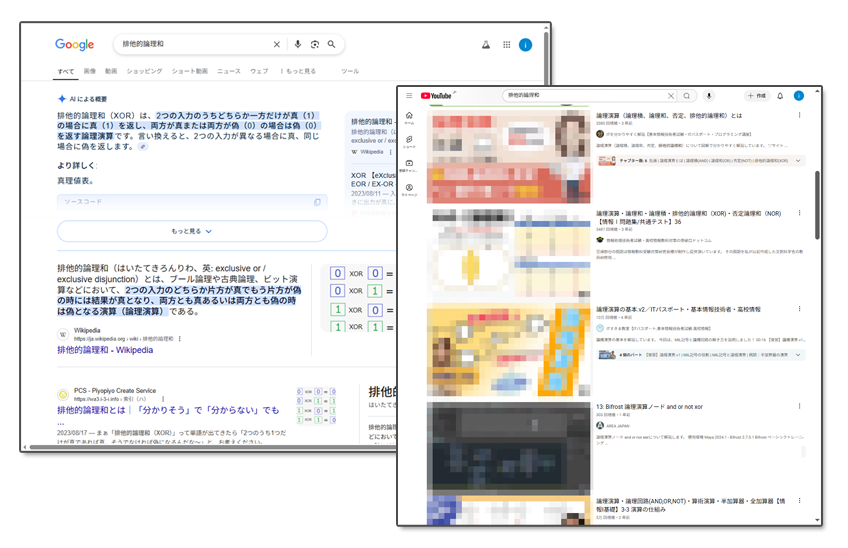Open YouTube Shorts in the sidebar

(409, 142)
